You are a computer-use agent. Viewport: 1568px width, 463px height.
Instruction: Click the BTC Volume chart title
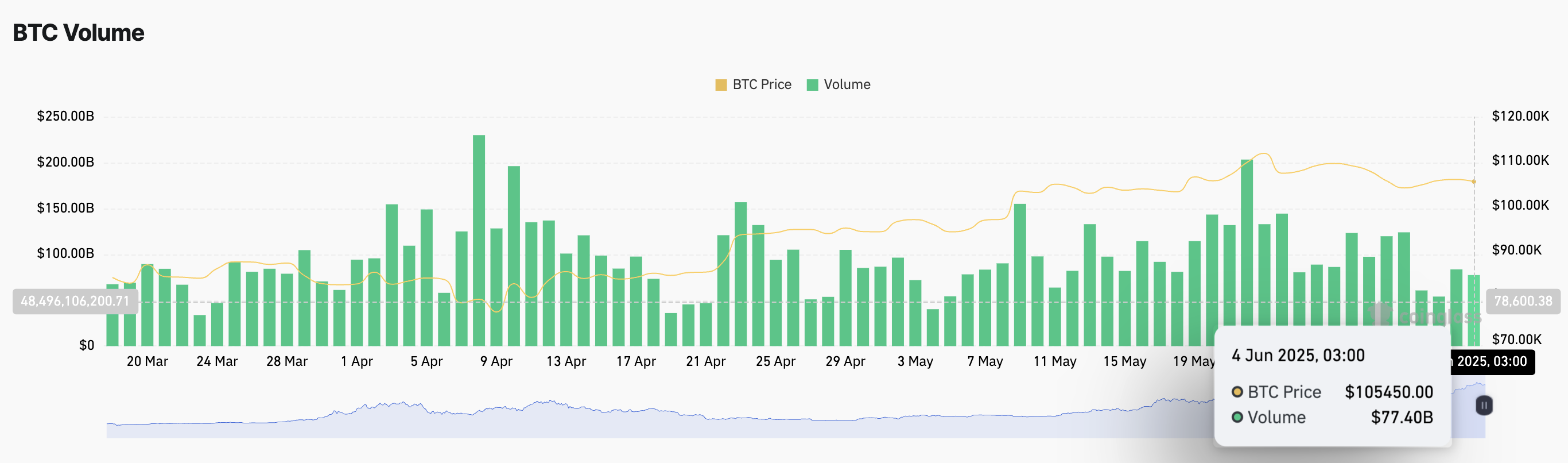click(x=79, y=33)
